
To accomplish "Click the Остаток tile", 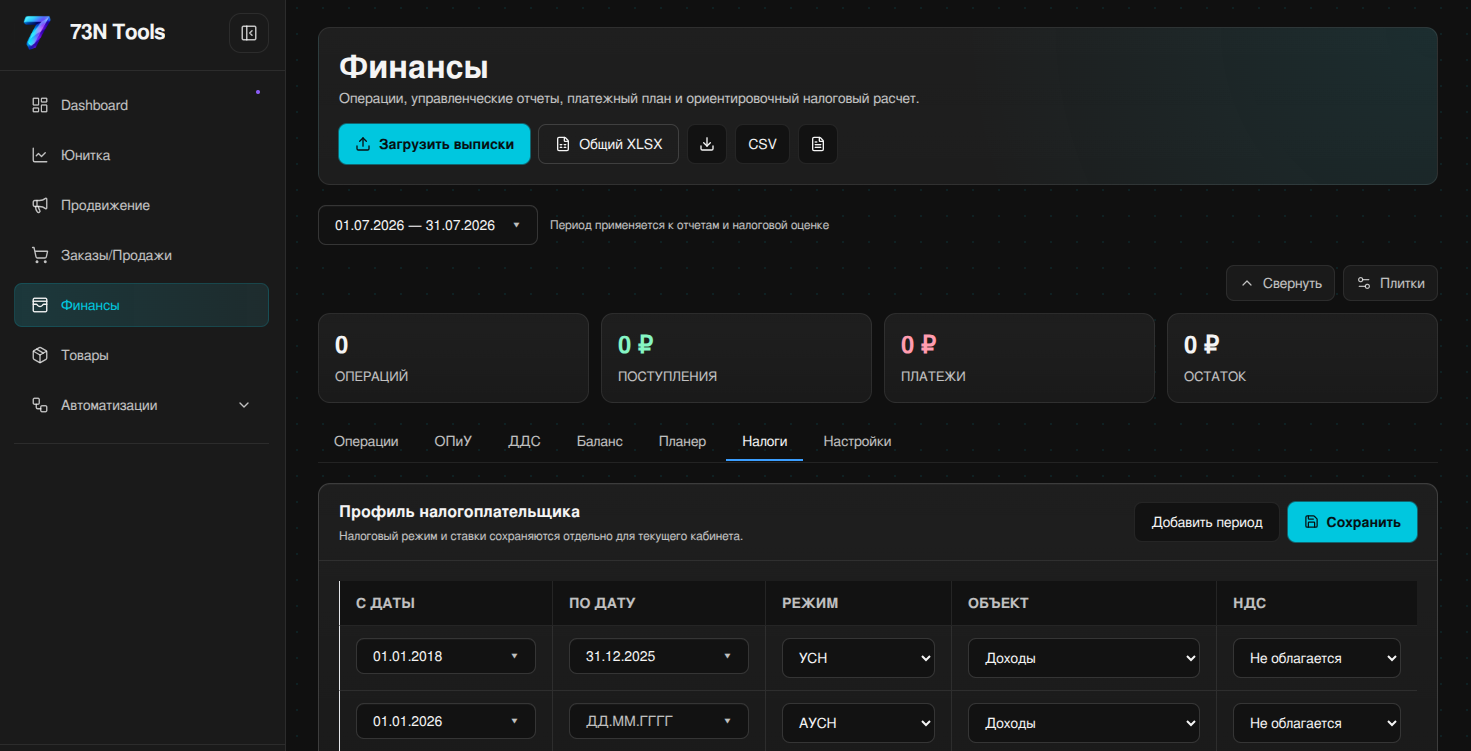I will 1302,358.
